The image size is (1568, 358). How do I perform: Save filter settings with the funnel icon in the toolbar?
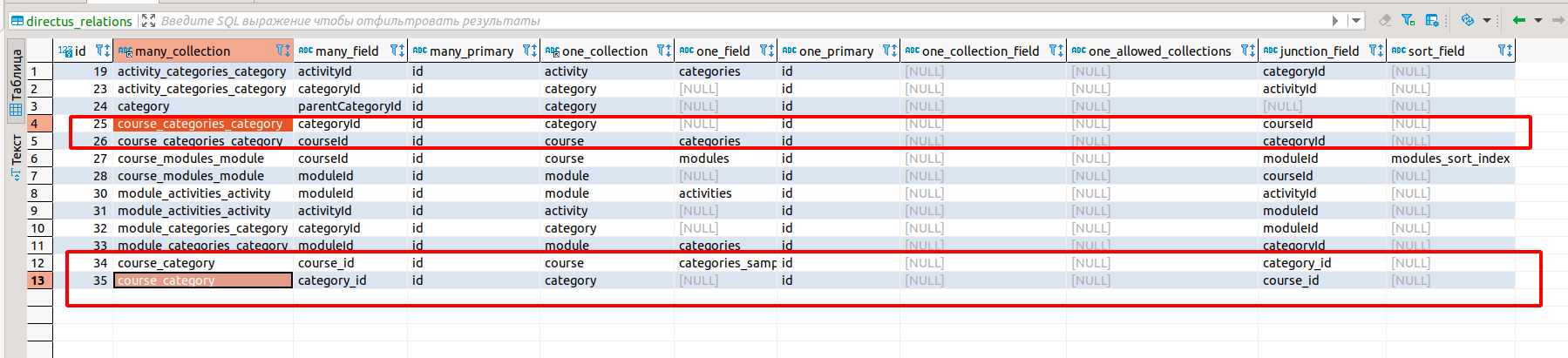1408,20
